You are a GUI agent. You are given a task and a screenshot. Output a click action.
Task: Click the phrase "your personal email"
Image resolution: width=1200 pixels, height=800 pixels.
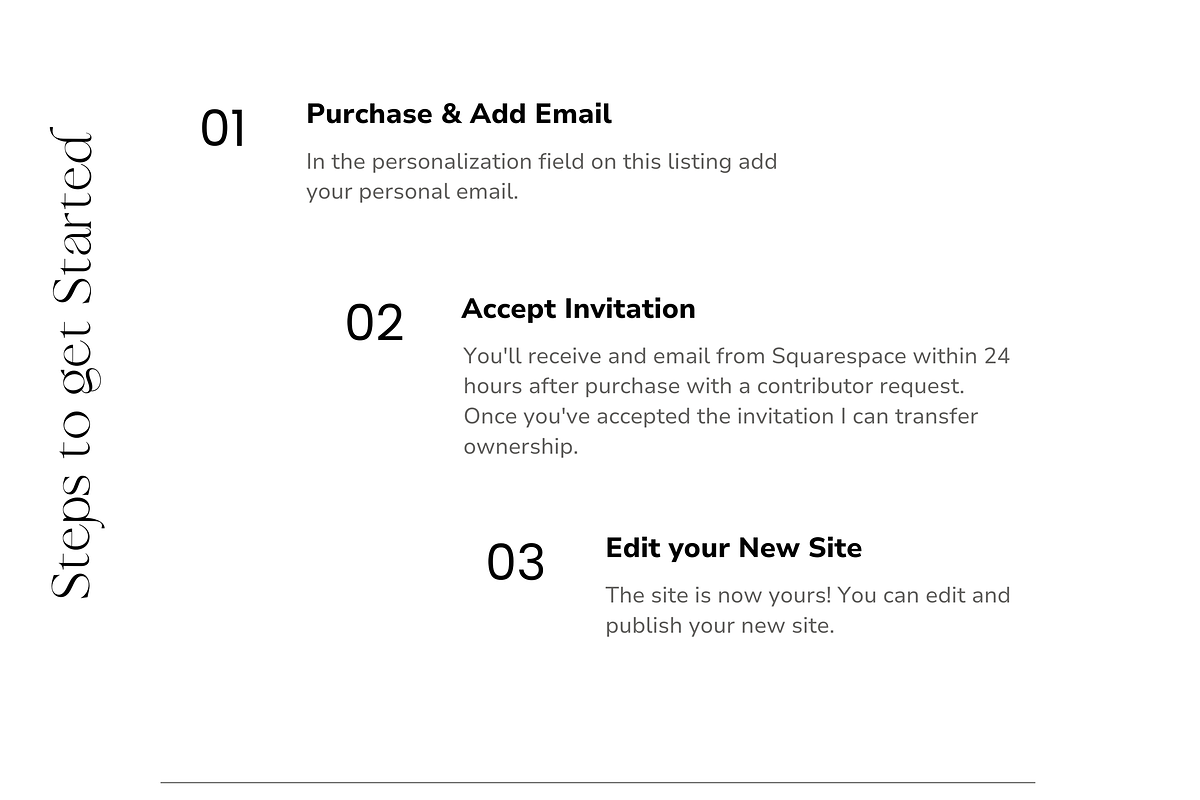[x=411, y=192]
